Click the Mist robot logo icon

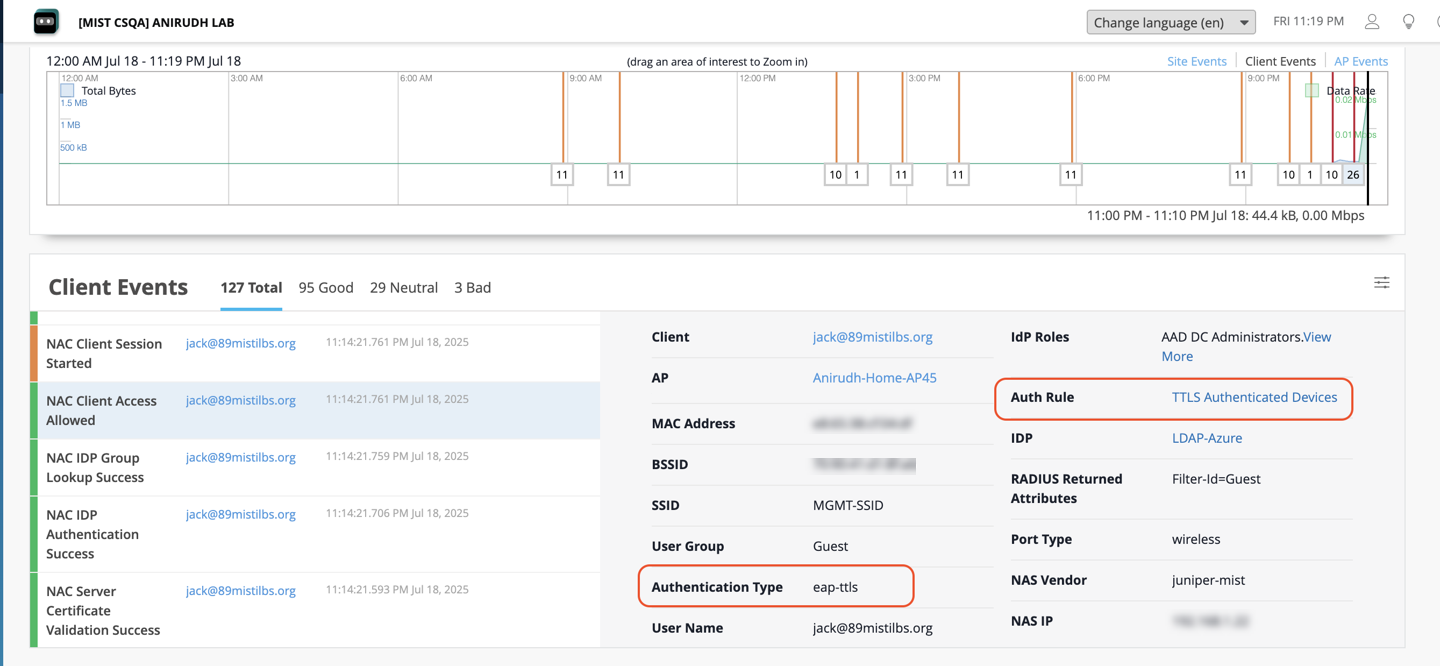[46, 22]
